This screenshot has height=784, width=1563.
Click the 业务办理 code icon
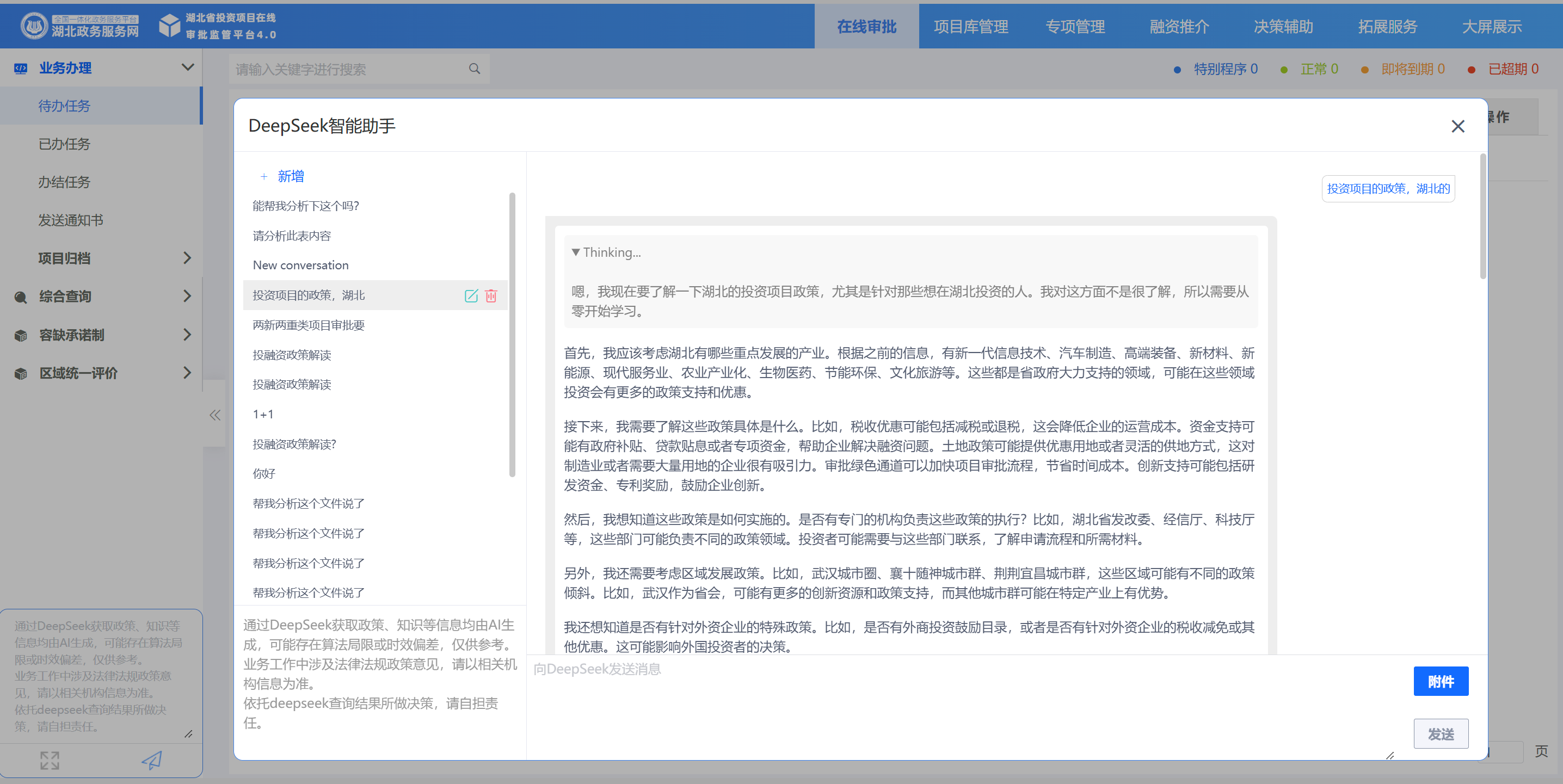[x=21, y=68]
